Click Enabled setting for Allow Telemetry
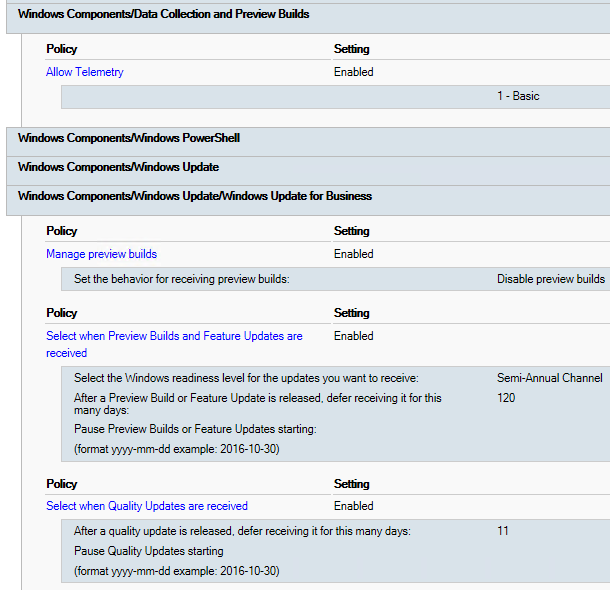610x590 pixels. (x=354, y=72)
